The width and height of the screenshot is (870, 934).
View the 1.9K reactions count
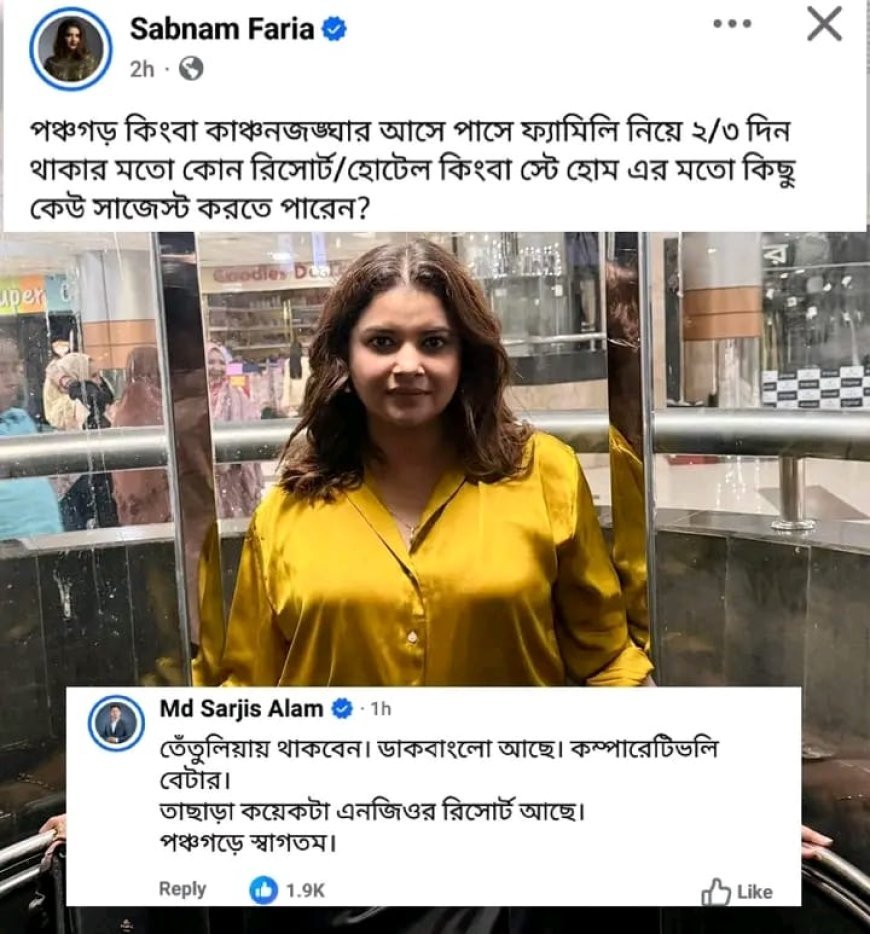(x=305, y=891)
